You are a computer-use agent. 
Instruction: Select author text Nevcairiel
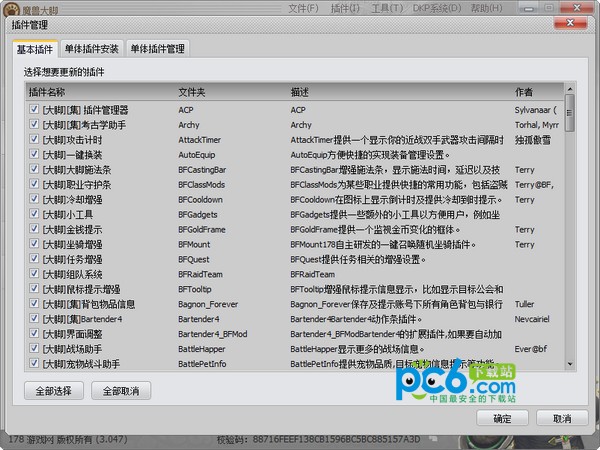532,319
